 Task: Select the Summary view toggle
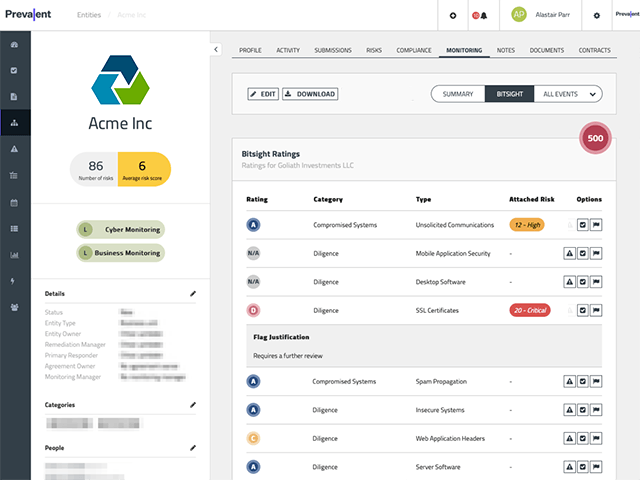pos(458,94)
